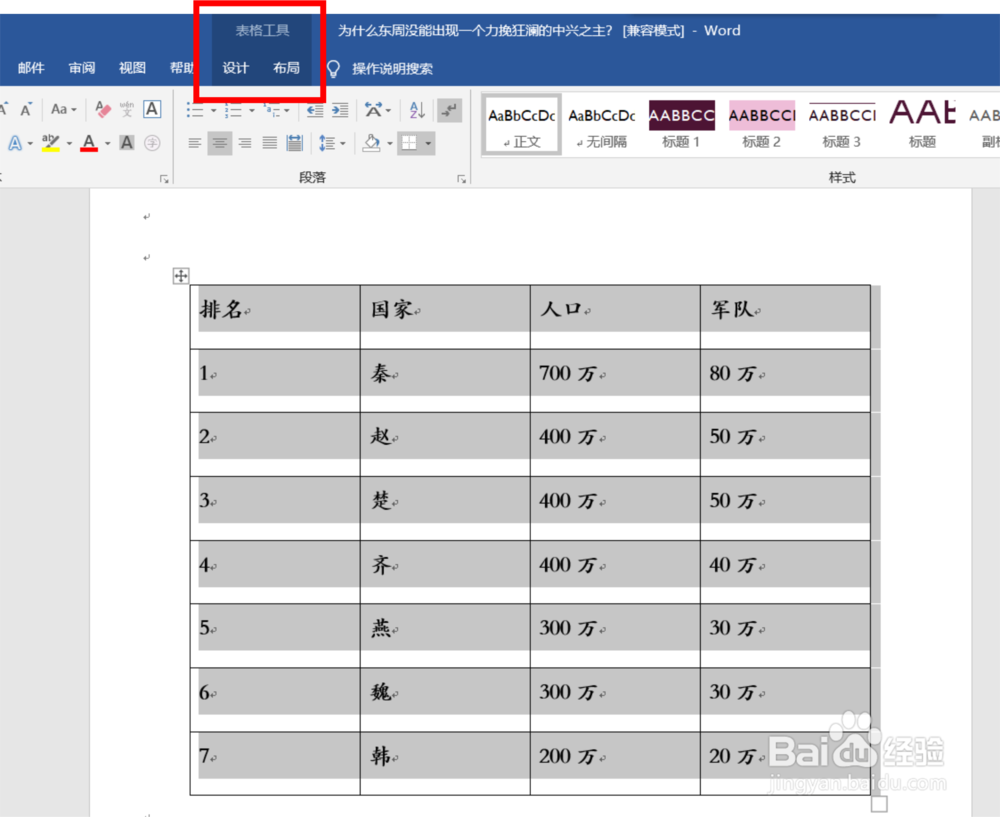
Task: Apply the red font color
Action: tap(88, 142)
